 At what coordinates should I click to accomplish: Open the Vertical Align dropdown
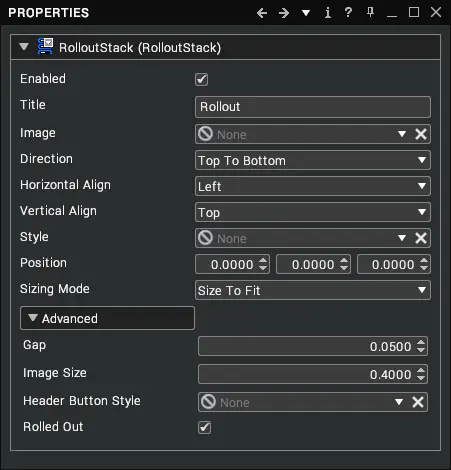(313, 212)
